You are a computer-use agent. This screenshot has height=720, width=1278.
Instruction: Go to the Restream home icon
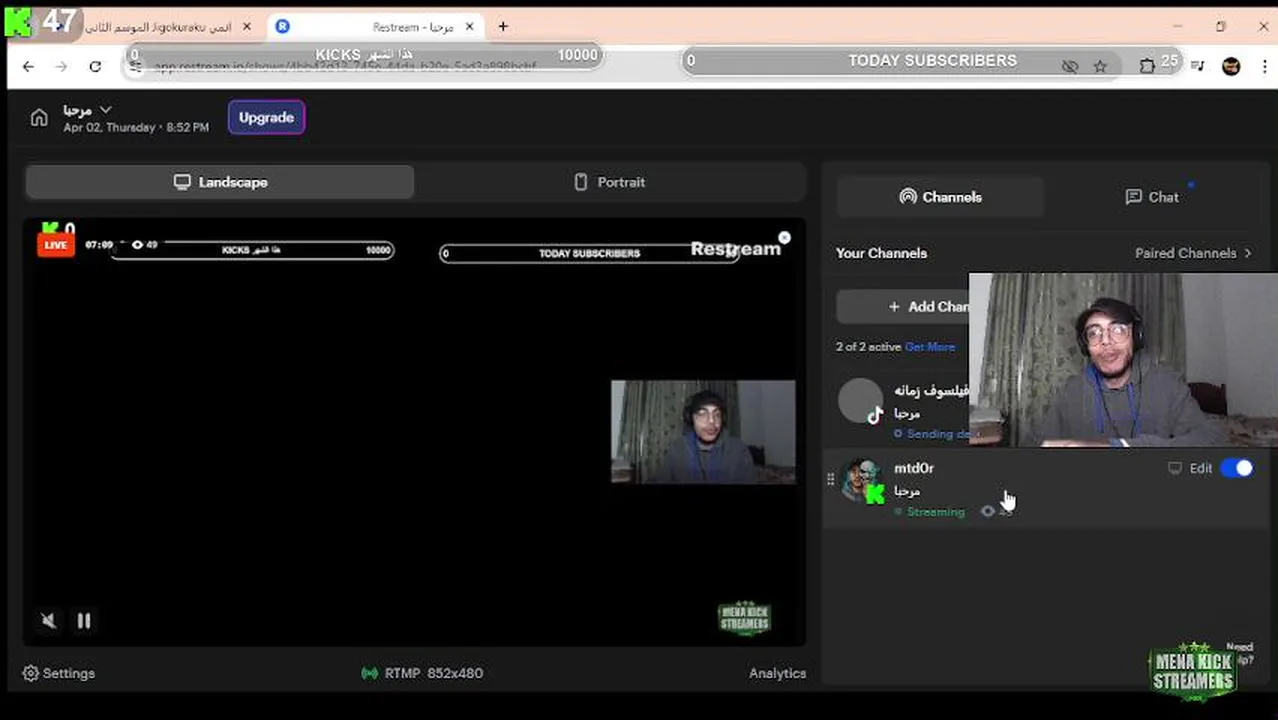pyautogui.click(x=39, y=118)
